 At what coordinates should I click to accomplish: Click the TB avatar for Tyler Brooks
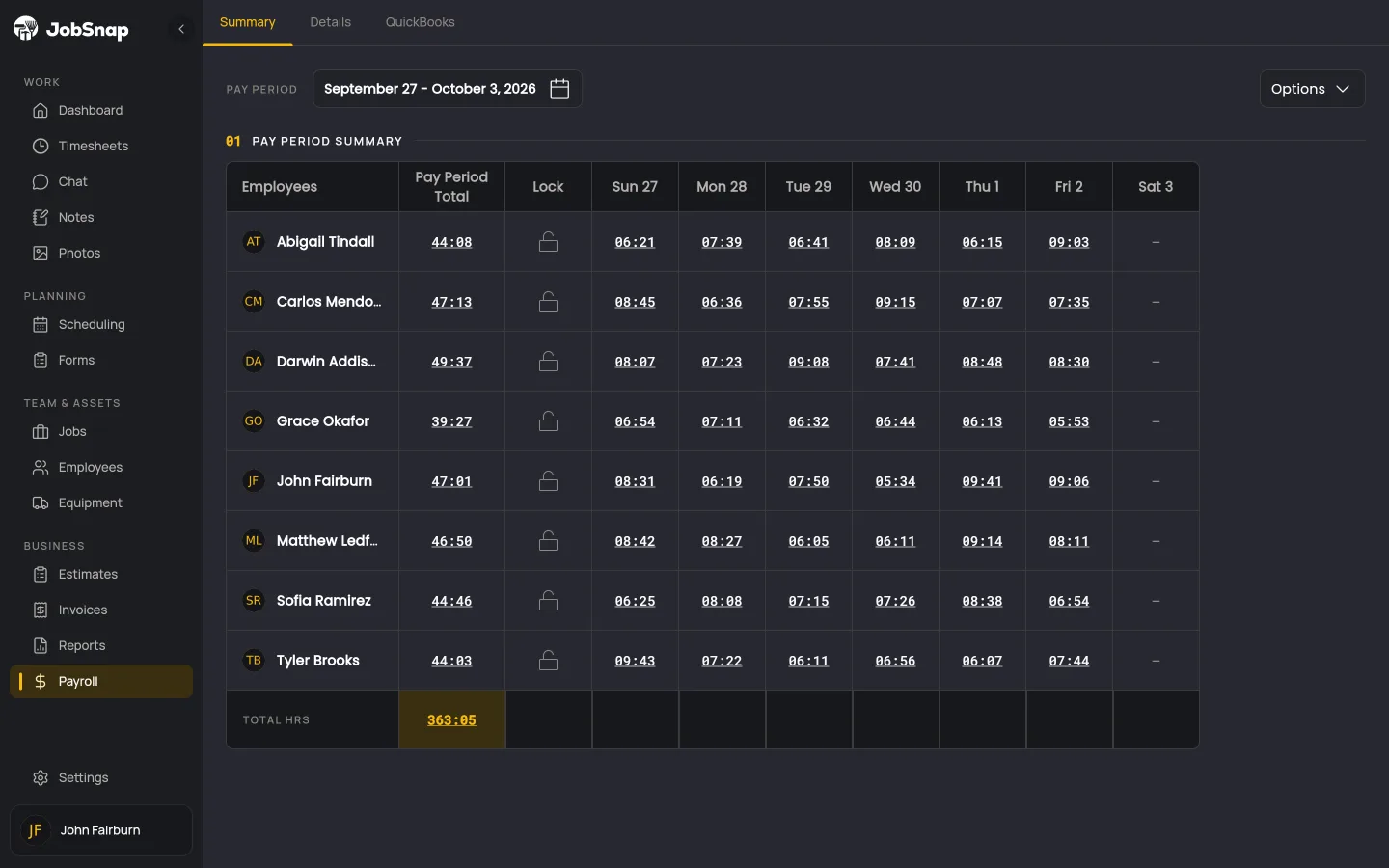tap(254, 661)
